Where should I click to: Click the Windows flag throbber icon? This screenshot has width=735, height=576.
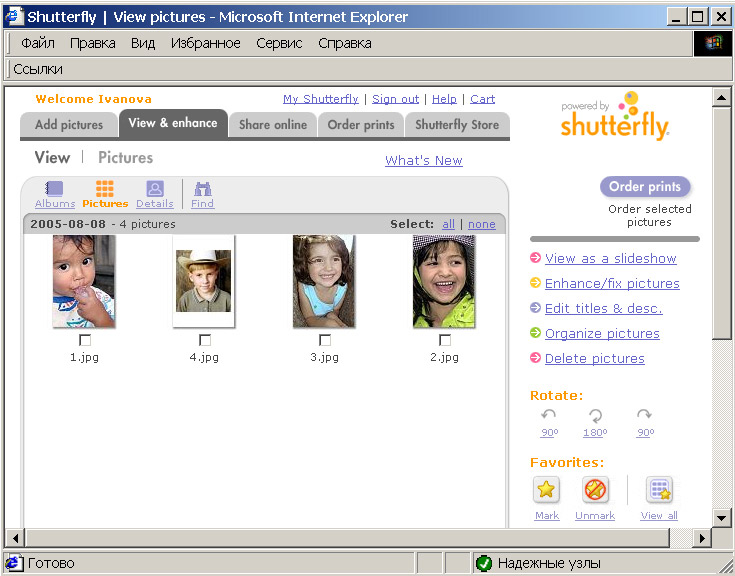[x=712, y=43]
